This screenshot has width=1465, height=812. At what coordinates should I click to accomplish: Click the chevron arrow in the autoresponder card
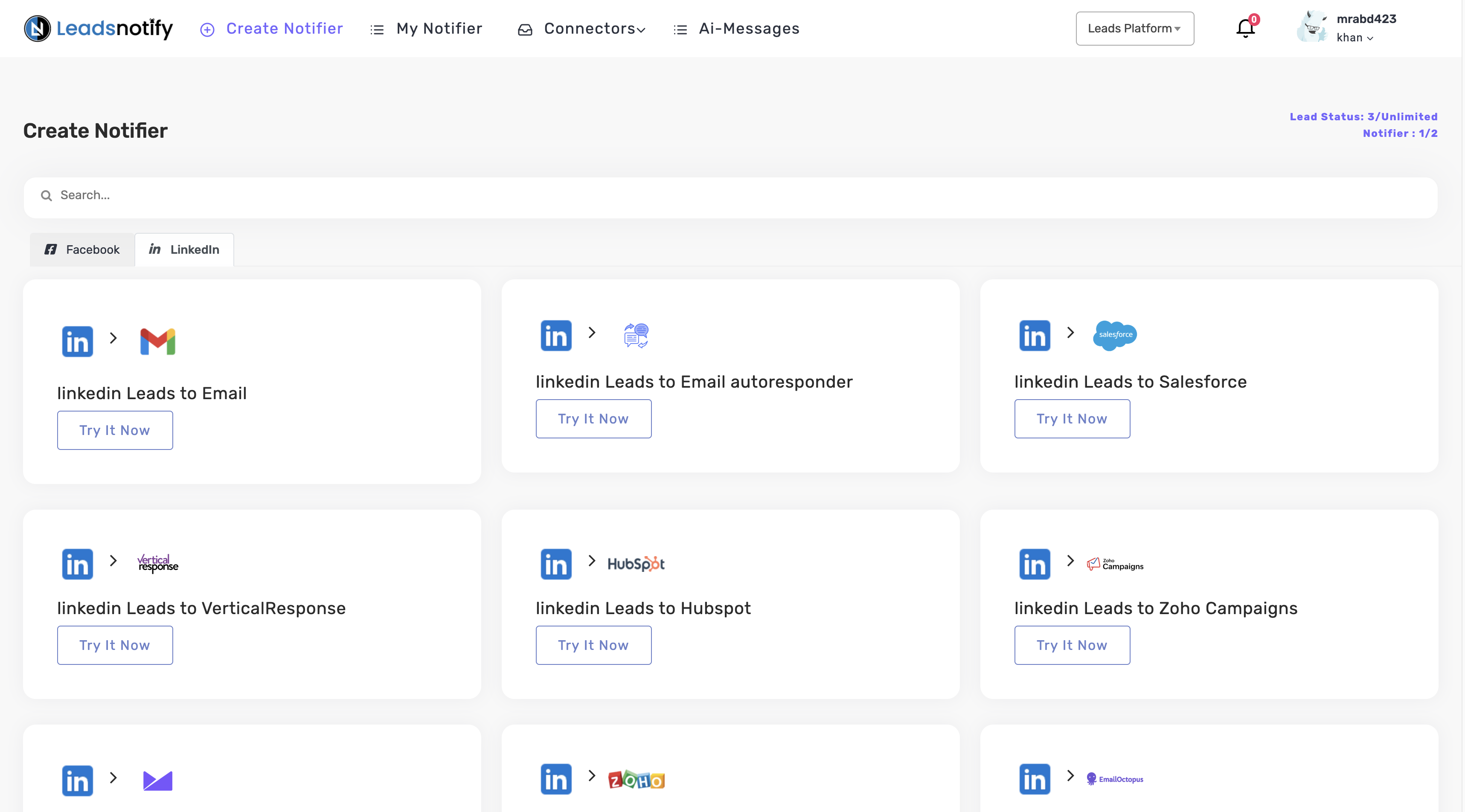click(591, 333)
